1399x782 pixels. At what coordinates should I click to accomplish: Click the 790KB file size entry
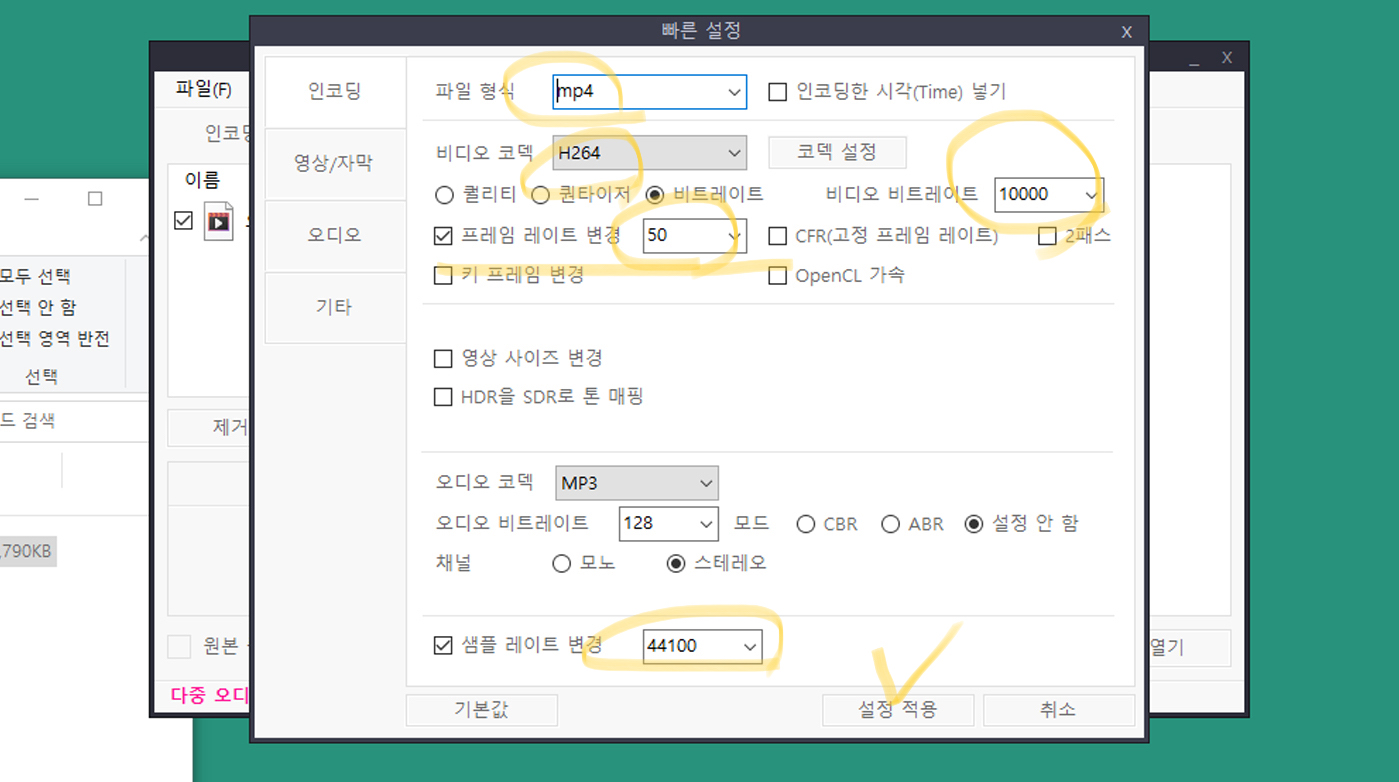click(28, 551)
